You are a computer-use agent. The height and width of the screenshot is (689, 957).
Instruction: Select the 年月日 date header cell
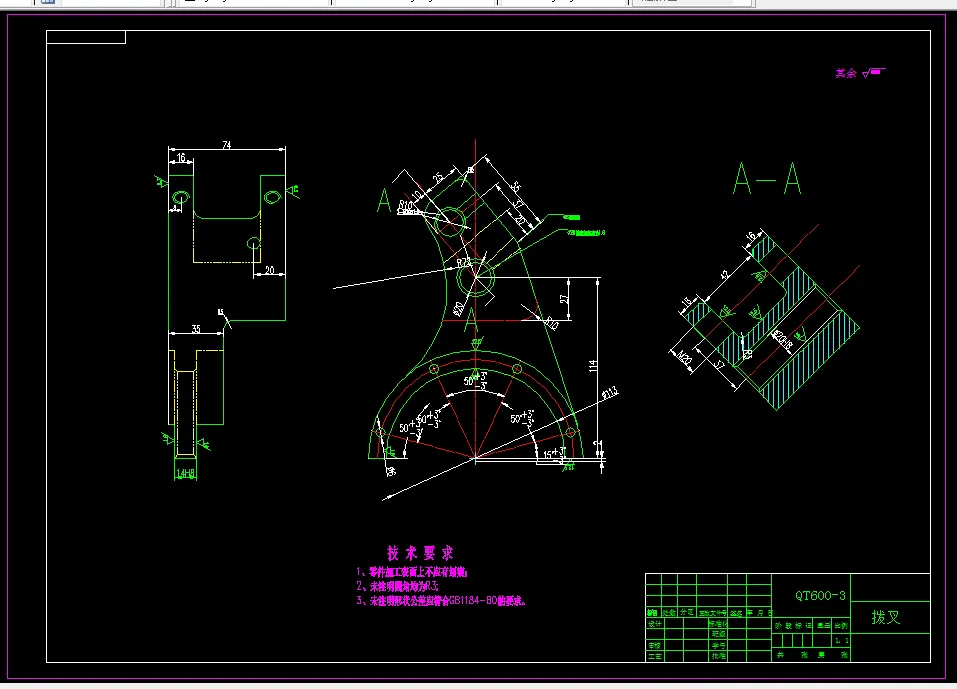(759, 613)
